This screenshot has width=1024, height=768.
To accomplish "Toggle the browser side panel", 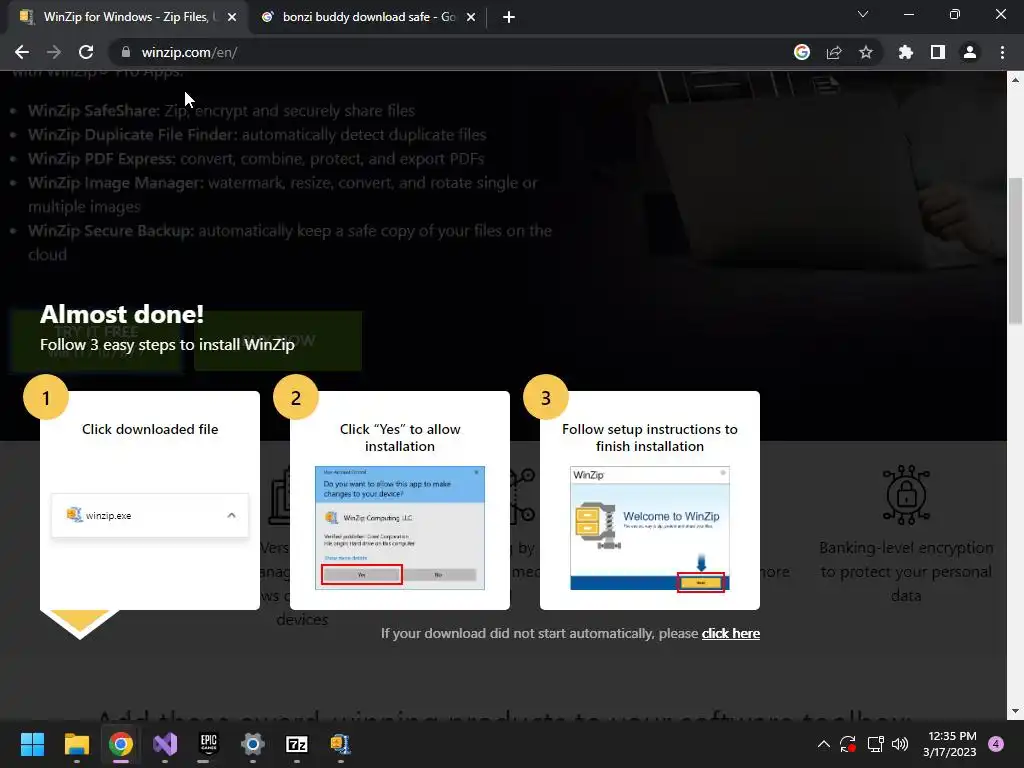I will [x=938, y=52].
